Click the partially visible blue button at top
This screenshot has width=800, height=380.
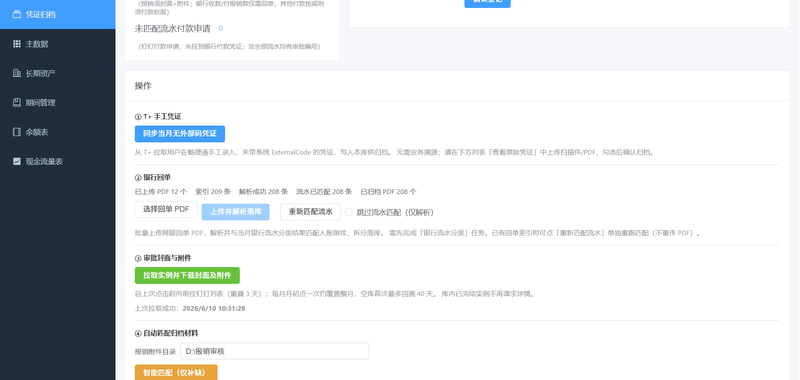(487, 3)
